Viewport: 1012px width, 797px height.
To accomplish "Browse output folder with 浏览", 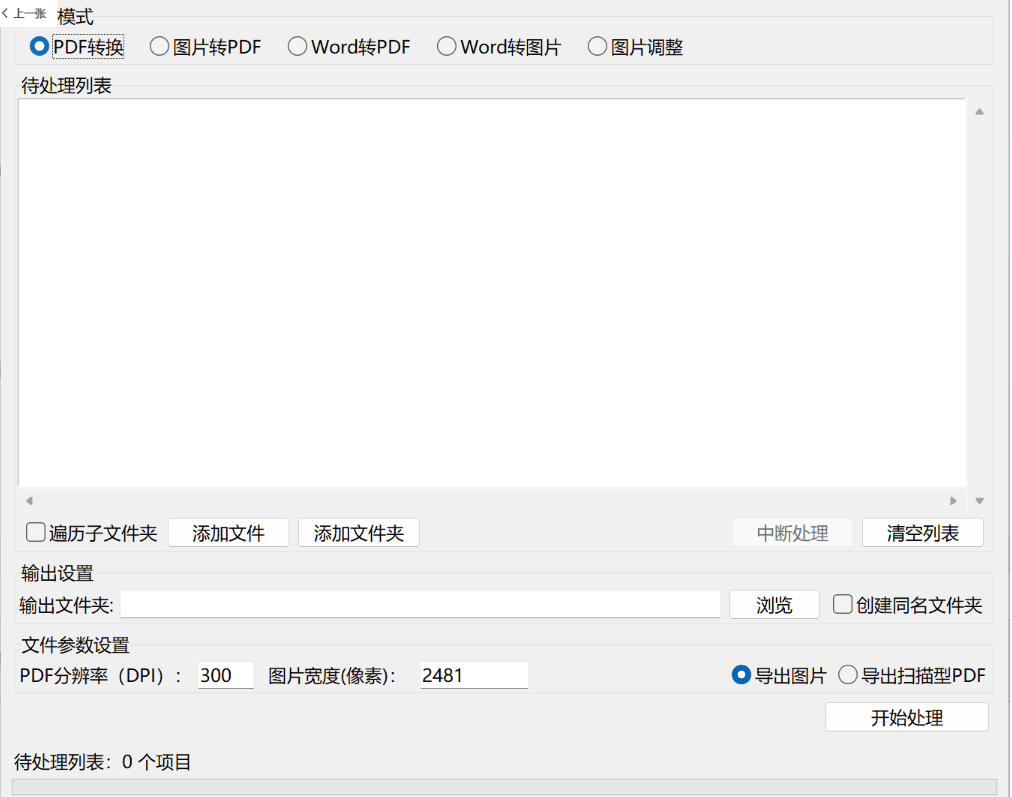I will (773, 604).
